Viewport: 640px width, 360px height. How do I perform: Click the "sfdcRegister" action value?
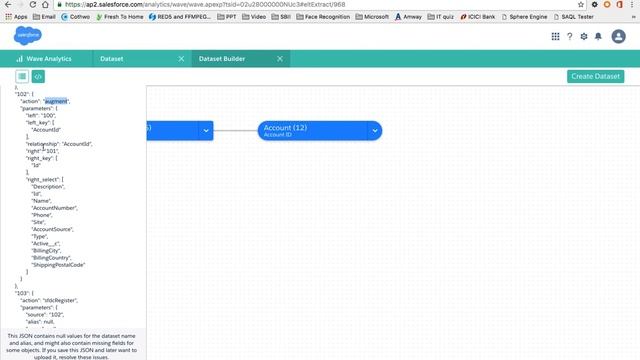pos(60,300)
